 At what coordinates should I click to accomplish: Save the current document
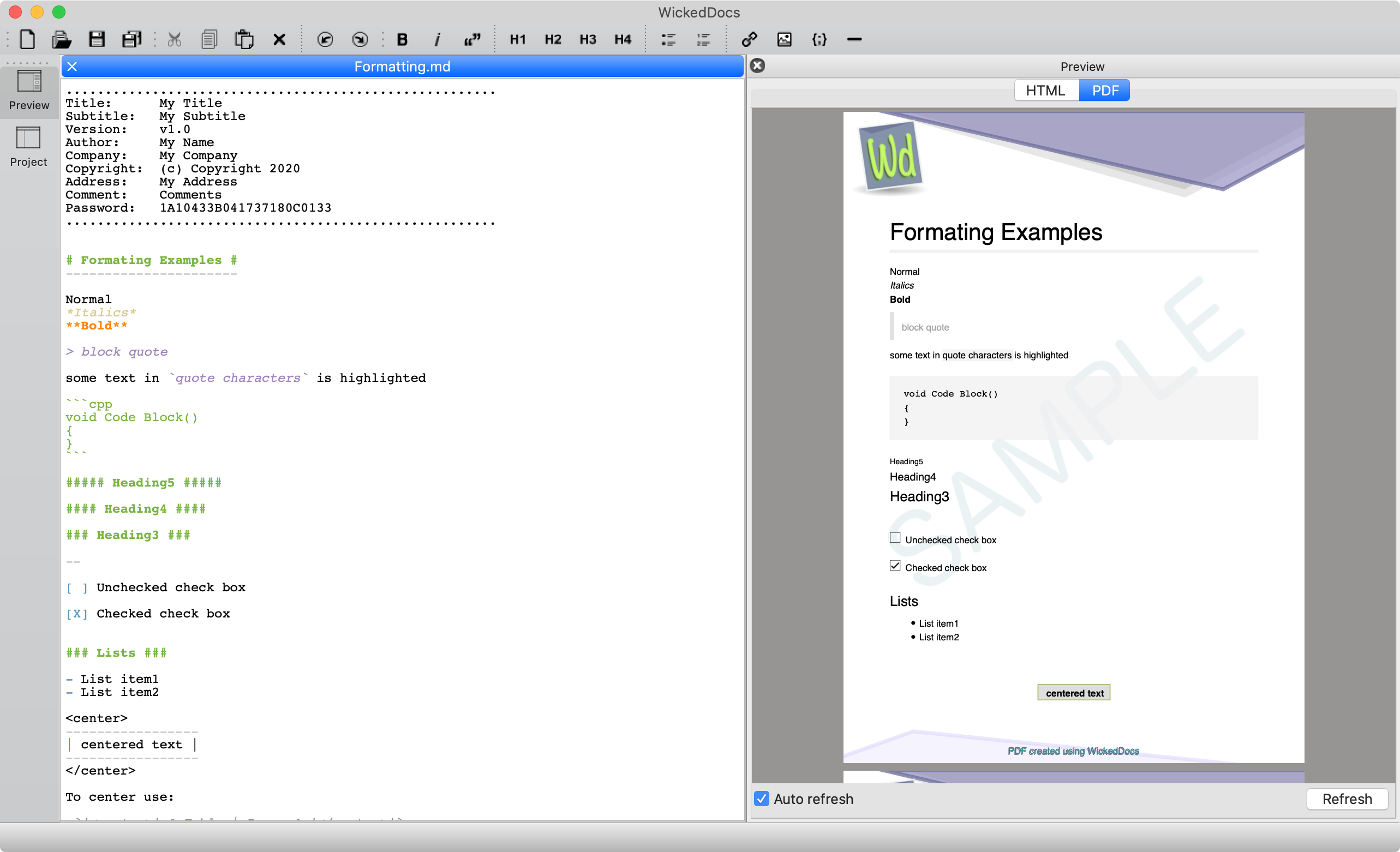point(97,39)
